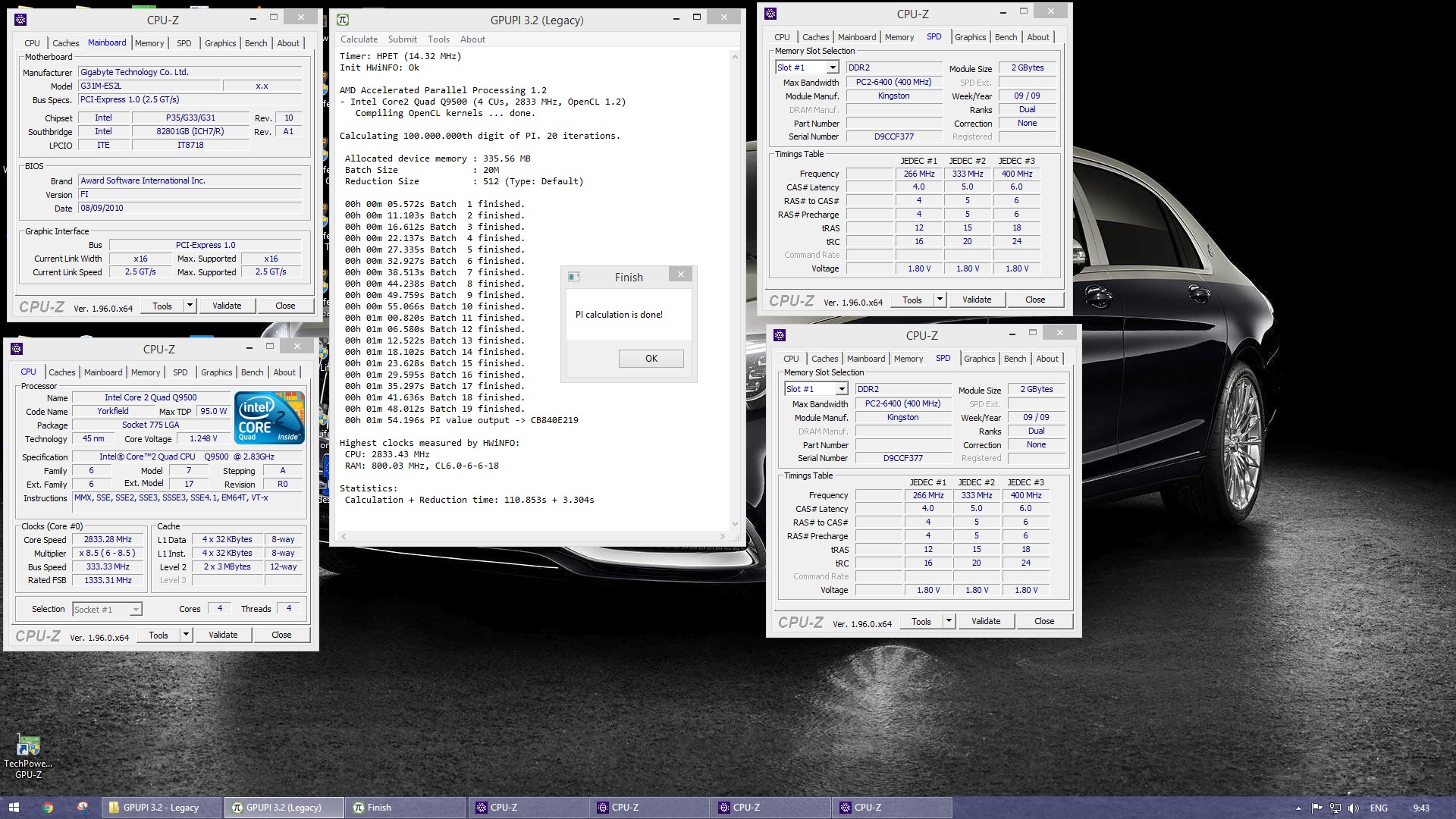Image resolution: width=1456 pixels, height=819 pixels.
Task: Click the taskbar clock showing 9:43
Action: pyautogui.click(x=1421, y=808)
